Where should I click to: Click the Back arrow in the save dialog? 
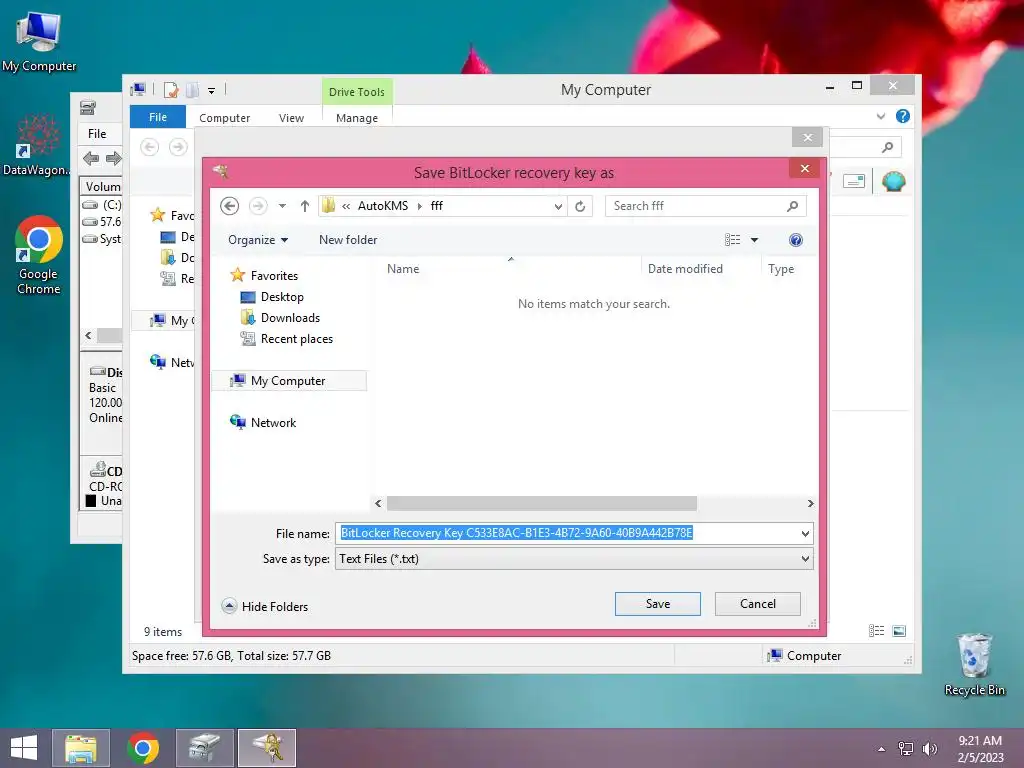pos(229,206)
